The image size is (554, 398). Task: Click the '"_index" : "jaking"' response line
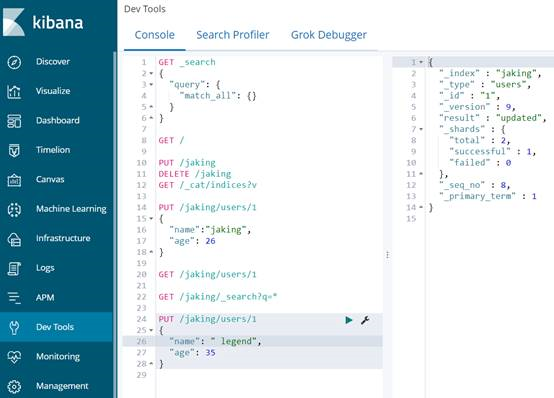(490, 74)
